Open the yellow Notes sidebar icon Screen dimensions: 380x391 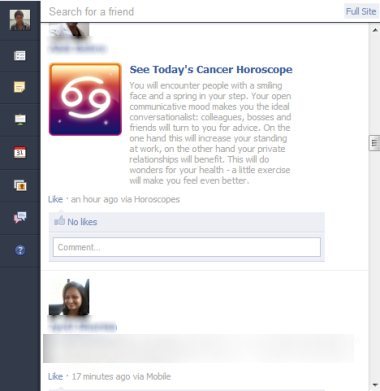20,87
